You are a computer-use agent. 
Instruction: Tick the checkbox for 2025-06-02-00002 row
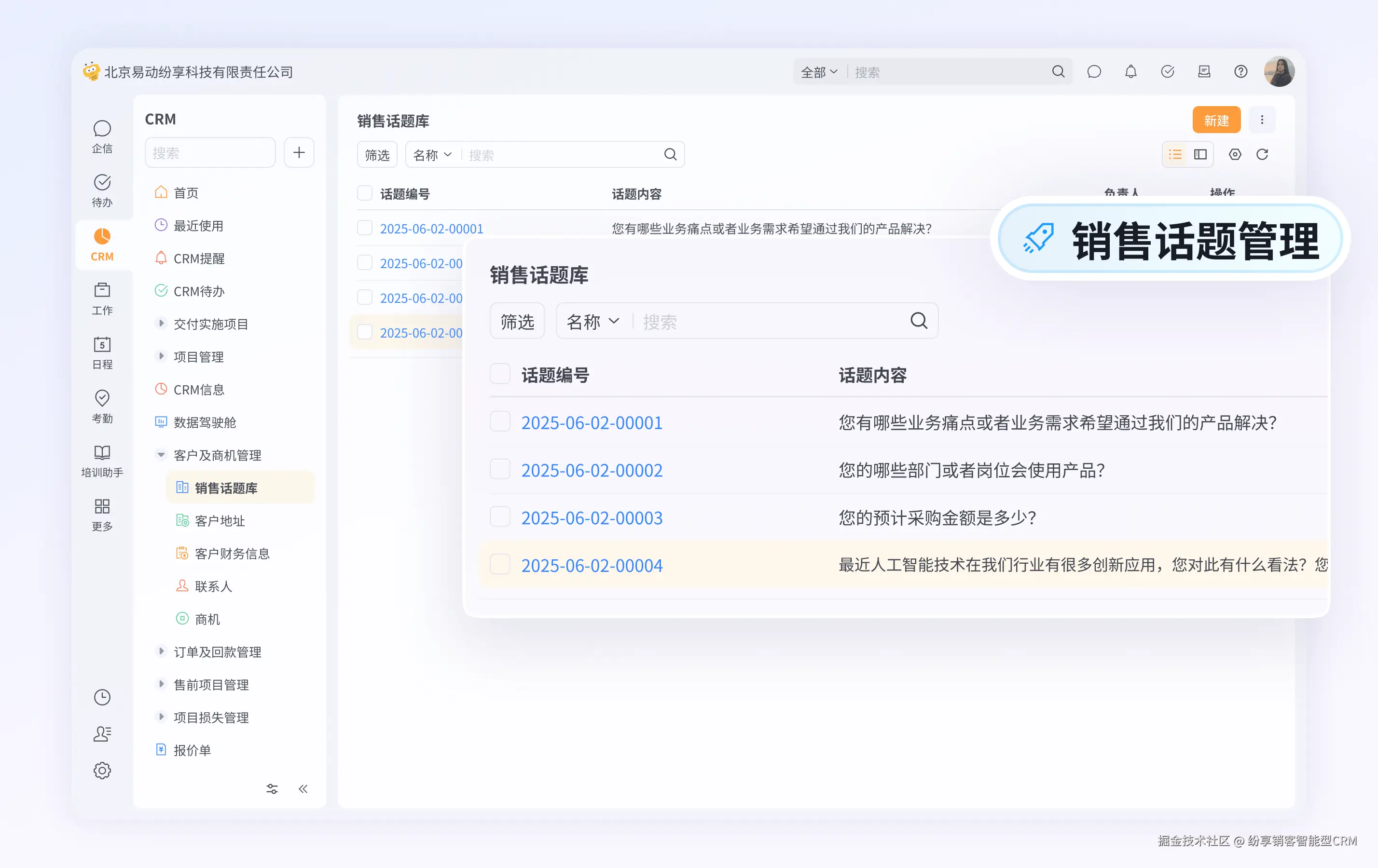click(x=499, y=470)
